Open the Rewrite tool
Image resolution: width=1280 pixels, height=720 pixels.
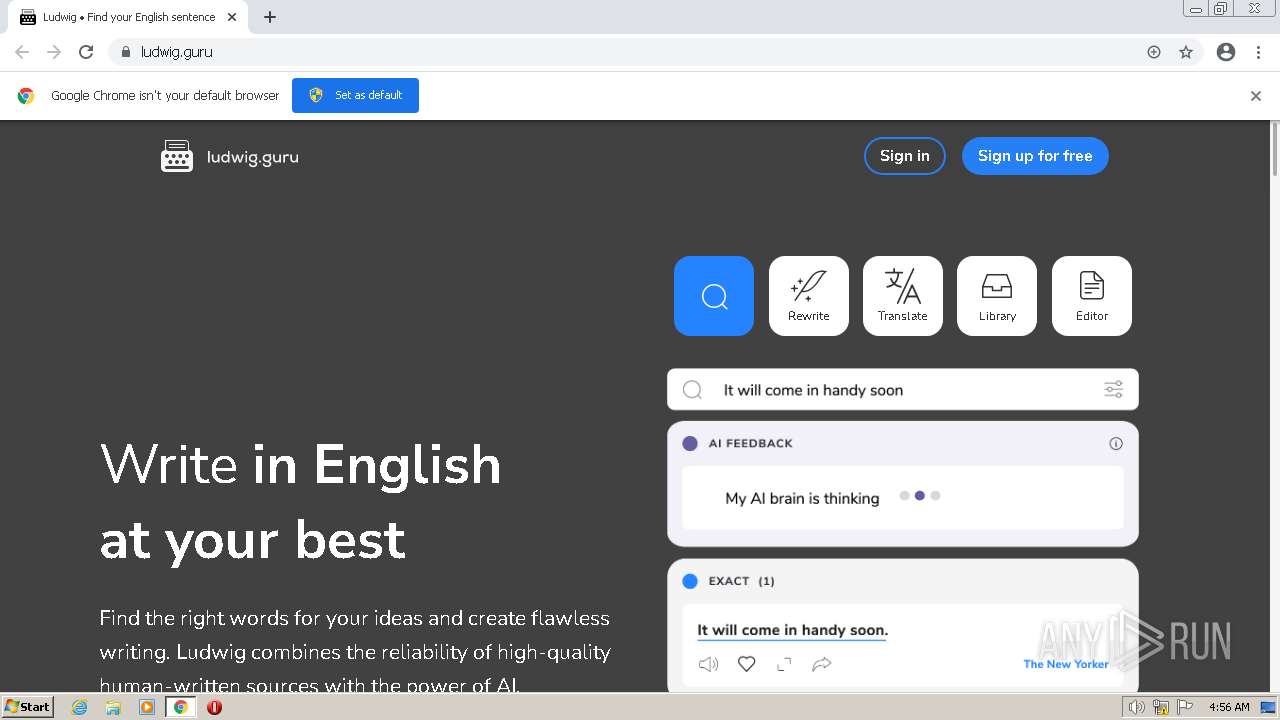pyautogui.click(x=809, y=296)
